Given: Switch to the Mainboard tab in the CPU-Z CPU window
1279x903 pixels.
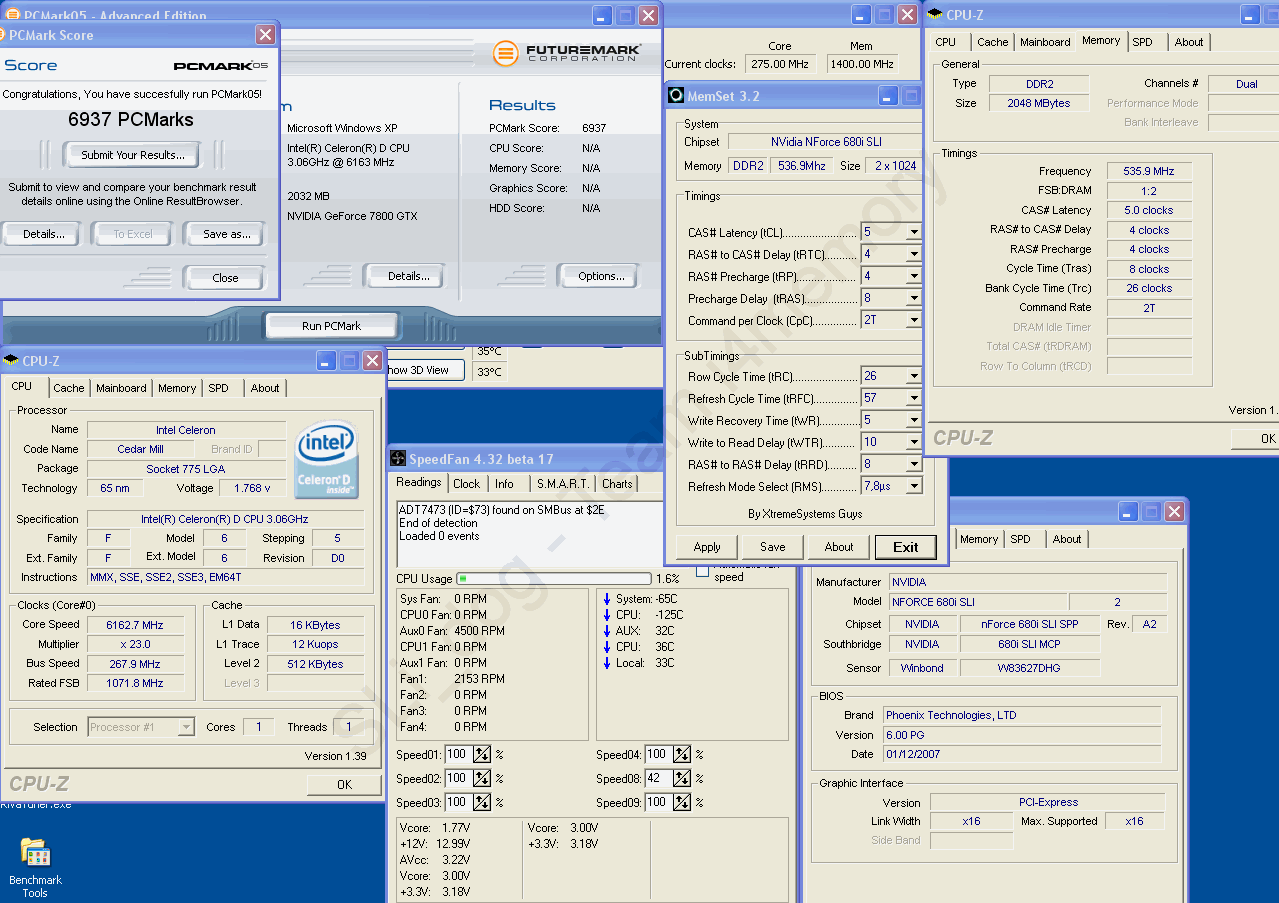Looking at the screenshot, I should pos(121,388).
